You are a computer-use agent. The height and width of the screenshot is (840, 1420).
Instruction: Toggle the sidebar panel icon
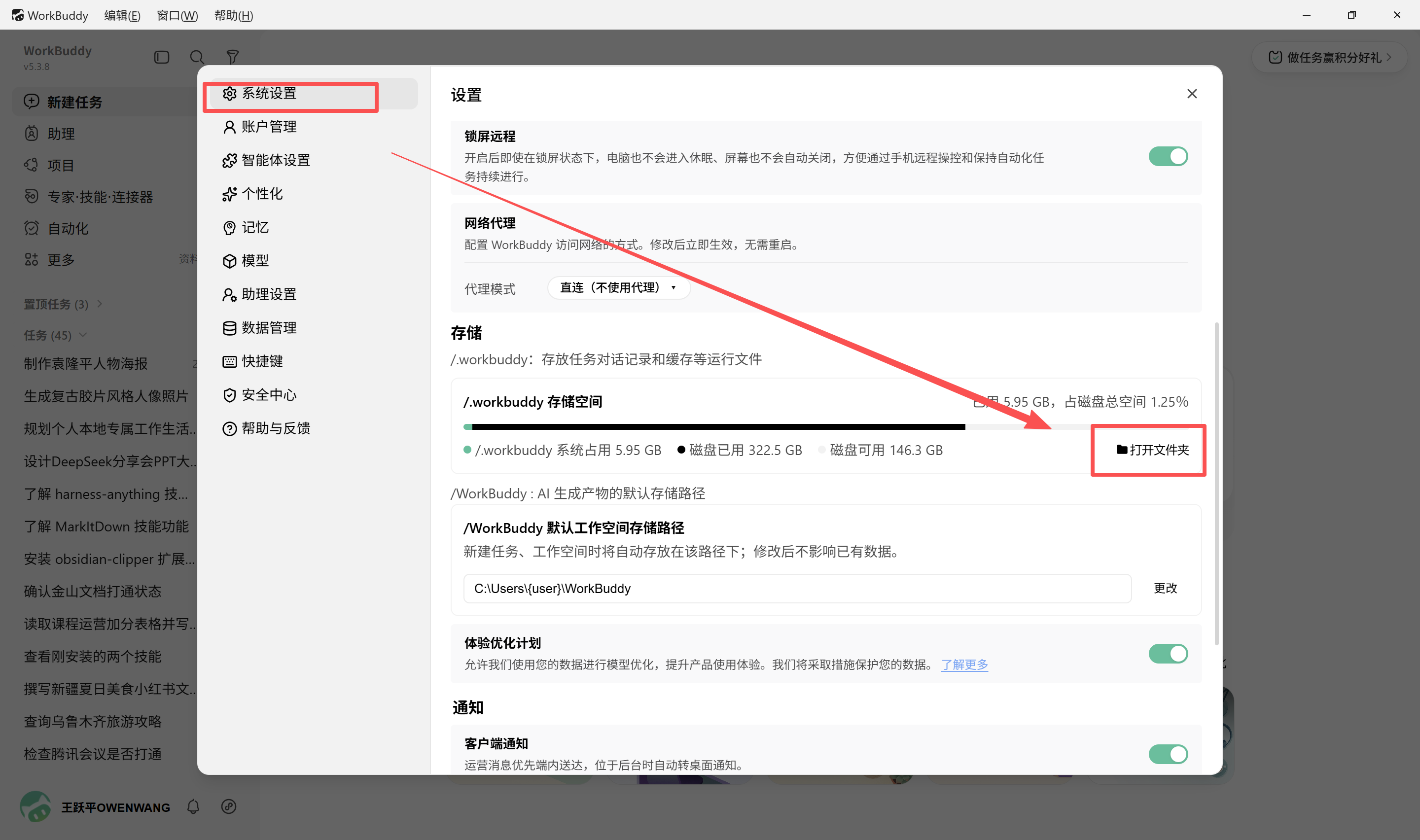(x=162, y=57)
